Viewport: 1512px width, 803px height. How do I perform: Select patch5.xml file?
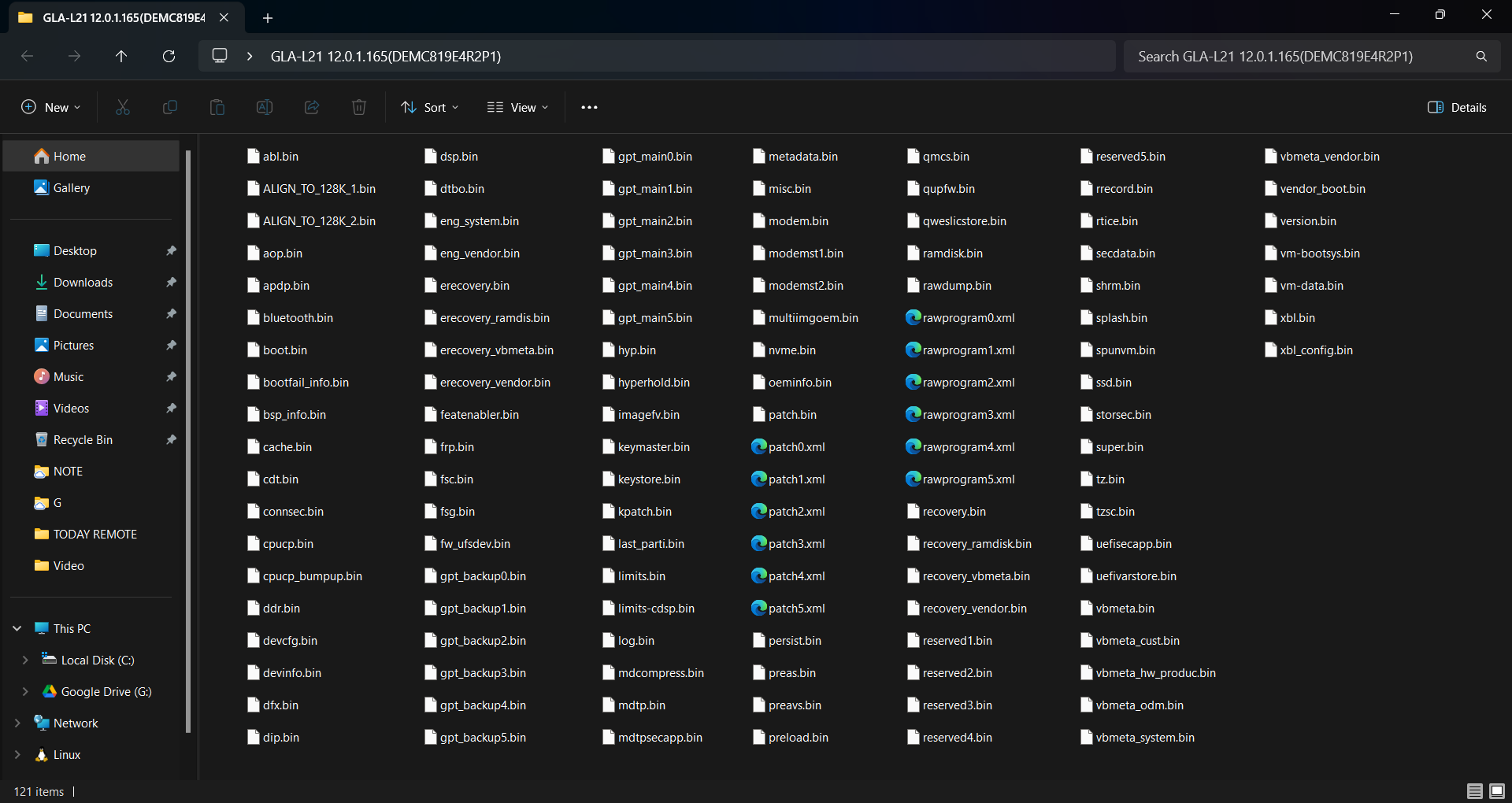[788, 609]
